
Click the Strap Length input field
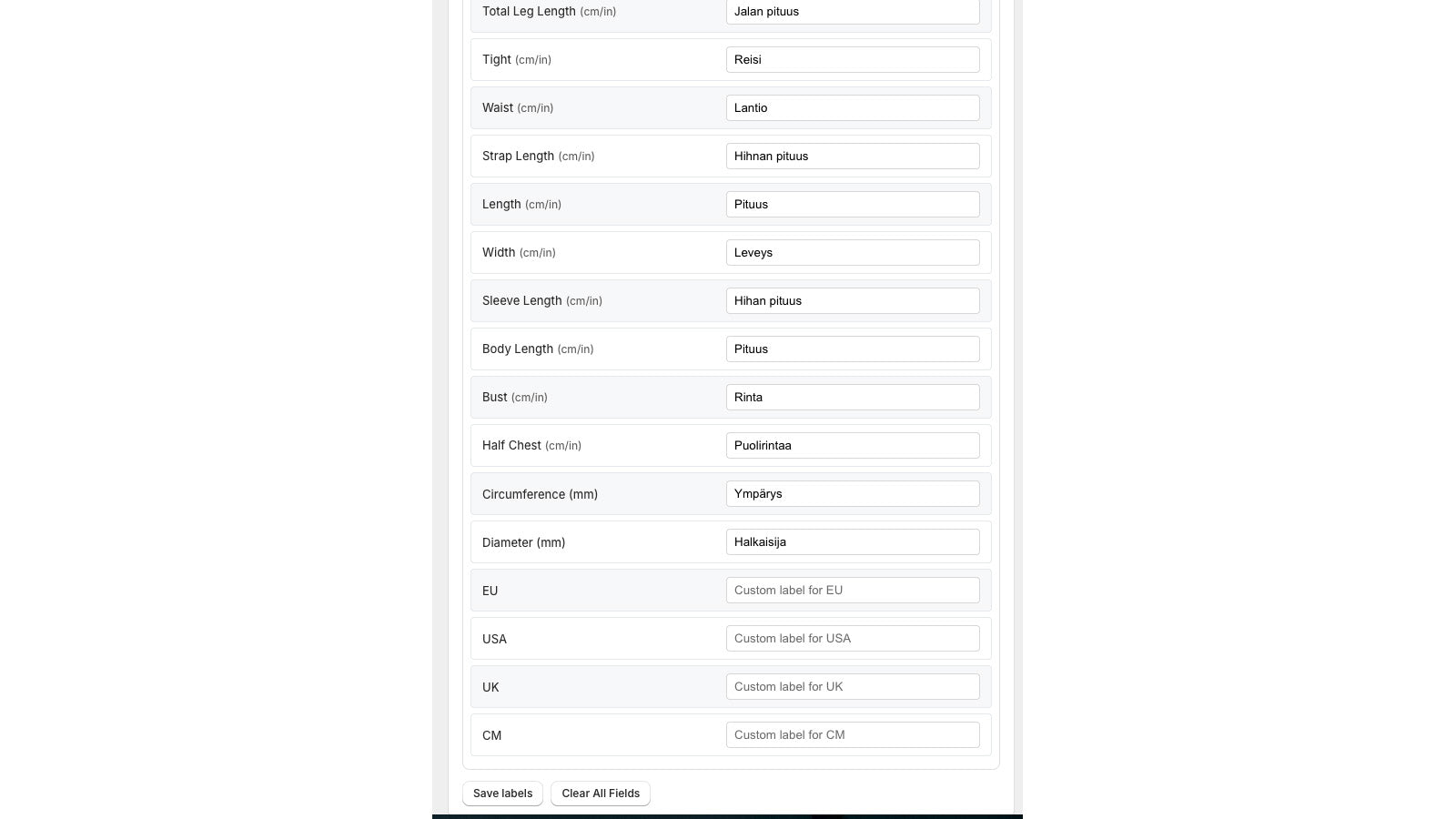tap(852, 157)
